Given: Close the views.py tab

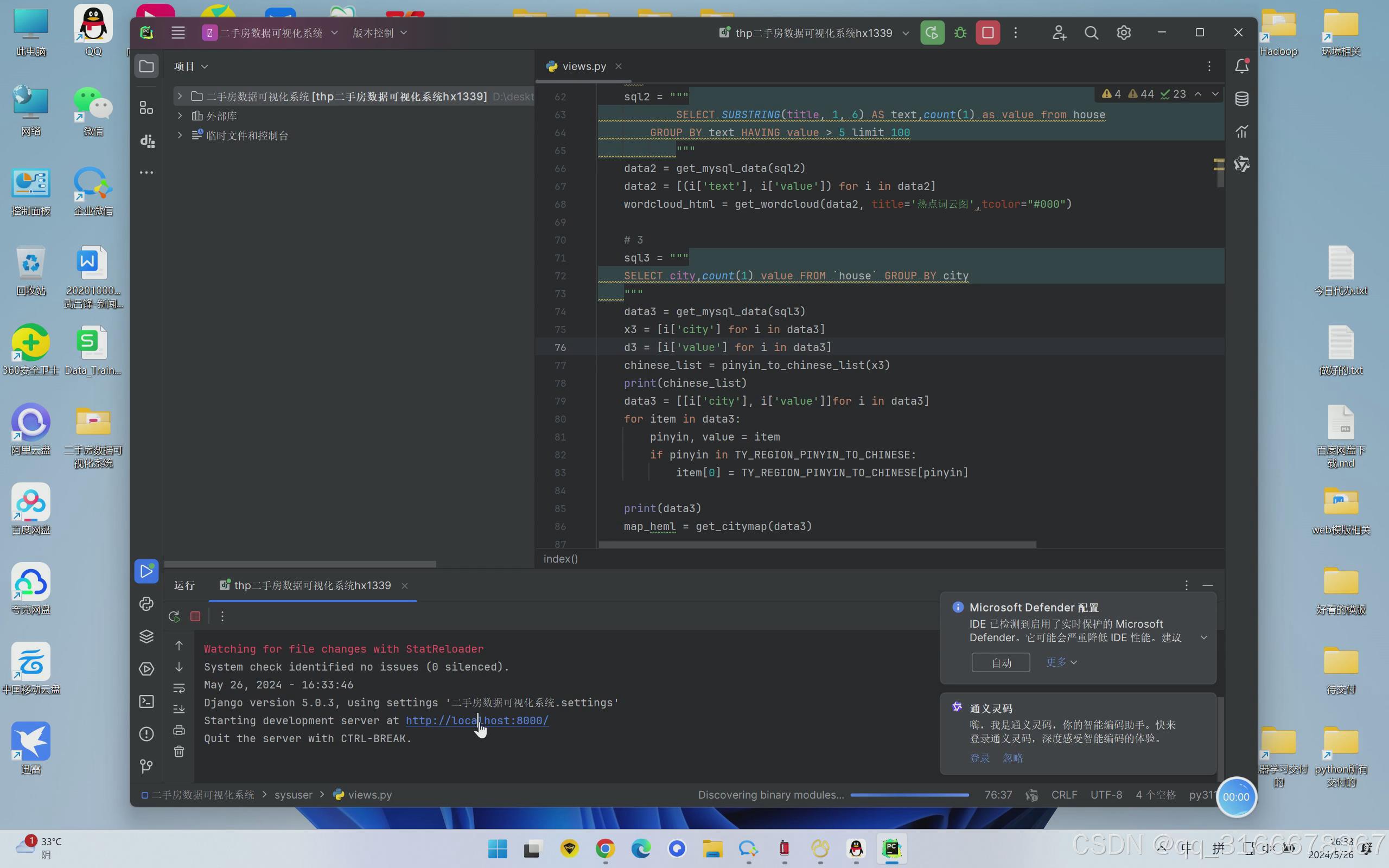Looking at the screenshot, I should point(618,66).
